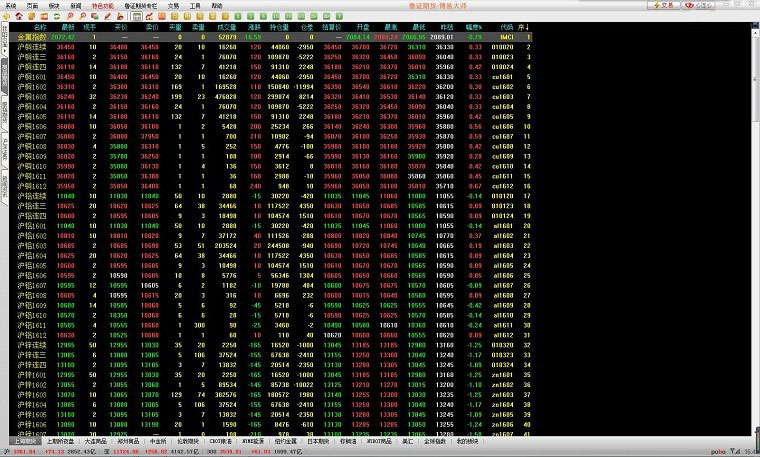Switch to the 全球指数 tab

pos(435,441)
